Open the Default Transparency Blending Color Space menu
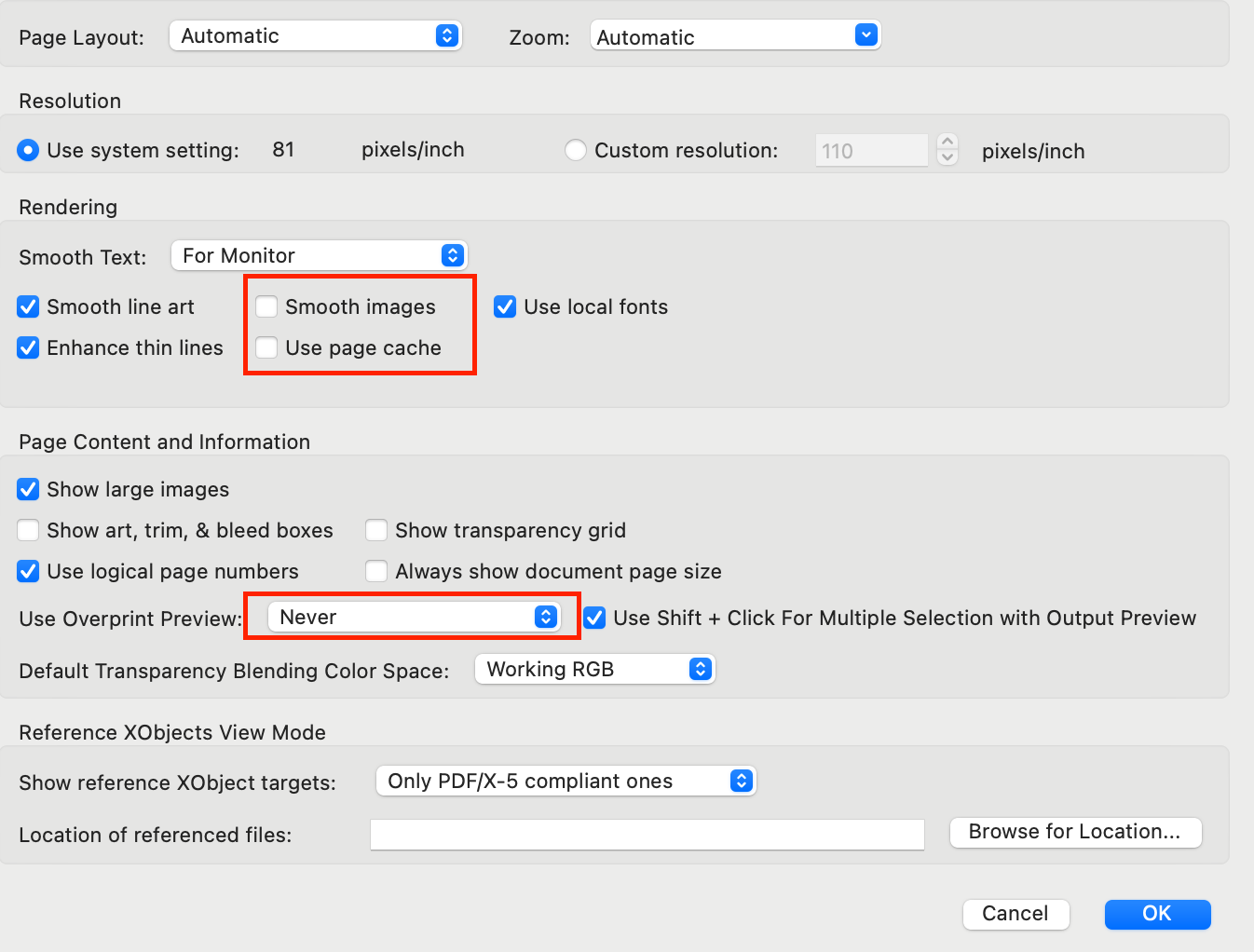Image resolution: width=1254 pixels, height=952 pixels. point(594,669)
